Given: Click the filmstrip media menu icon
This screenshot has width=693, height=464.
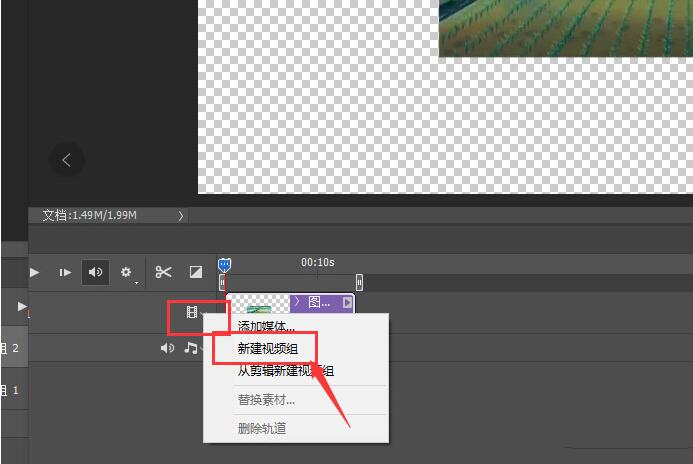Looking at the screenshot, I should click(192, 312).
